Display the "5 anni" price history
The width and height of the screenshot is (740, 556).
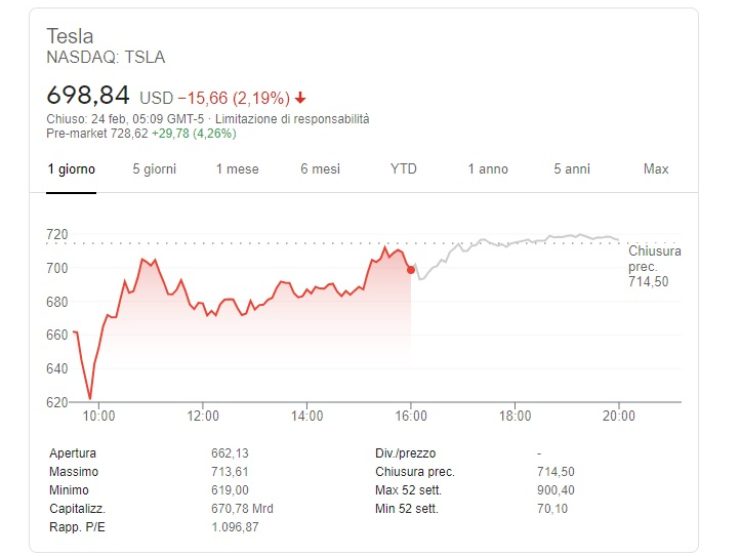pyautogui.click(x=572, y=169)
